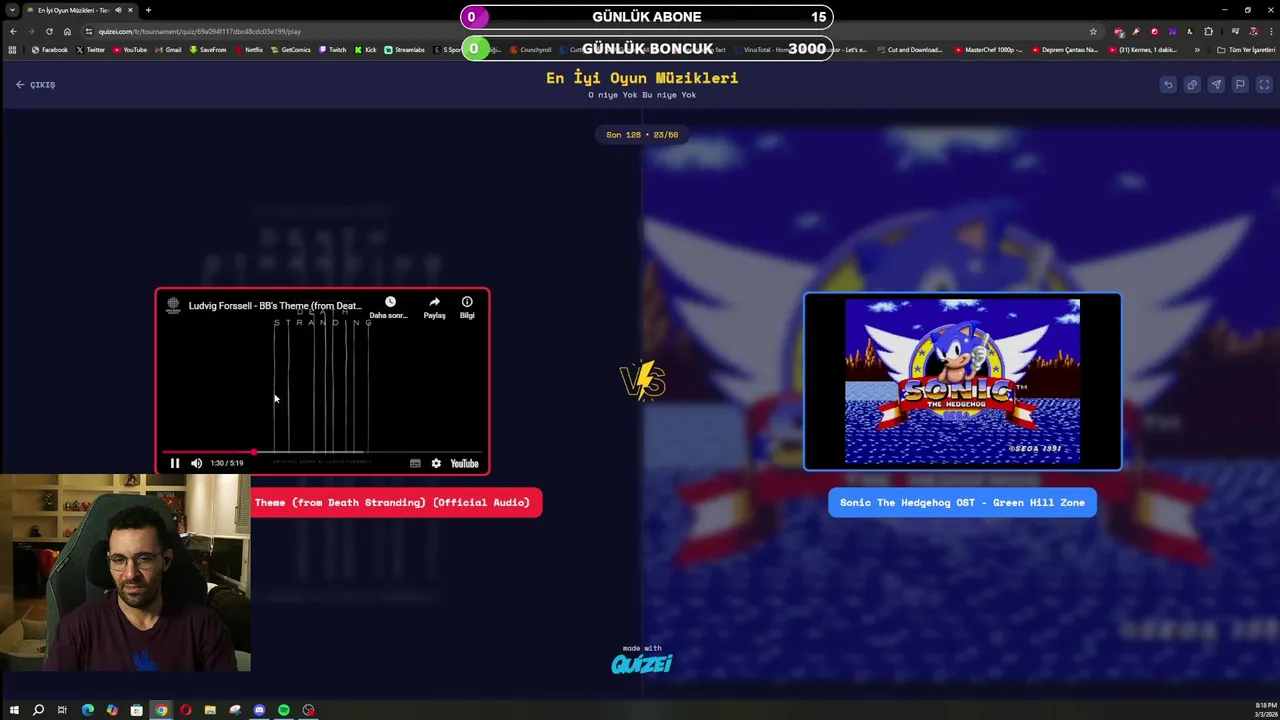1280x720 pixels.
Task: Open the Twitch bookmark
Action: (x=333, y=50)
